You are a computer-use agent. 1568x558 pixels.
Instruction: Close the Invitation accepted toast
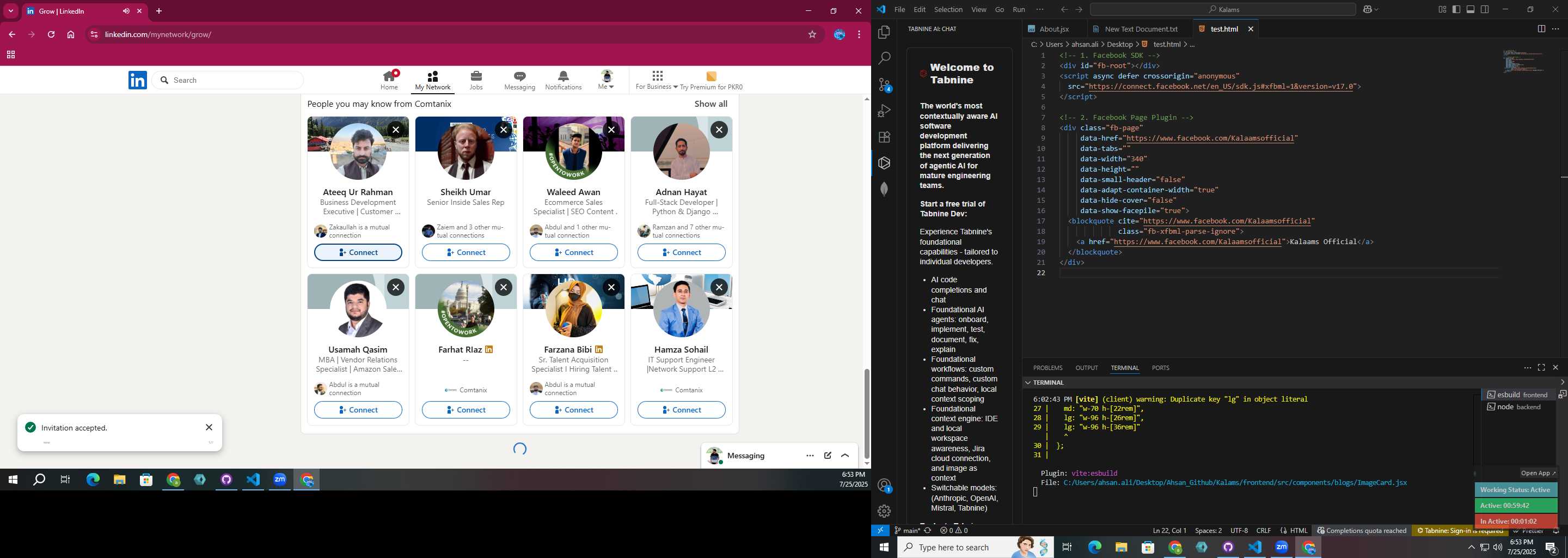click(209, 428)
